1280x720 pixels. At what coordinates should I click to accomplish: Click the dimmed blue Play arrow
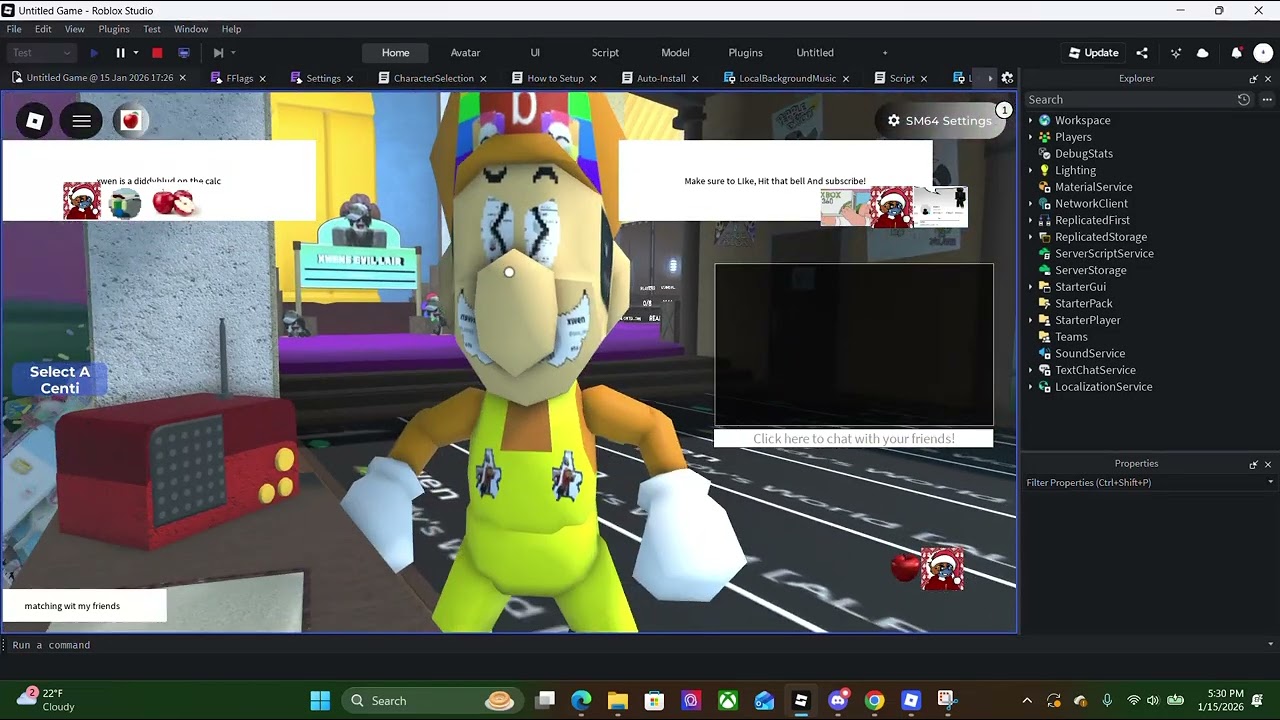tap(94, 53)
